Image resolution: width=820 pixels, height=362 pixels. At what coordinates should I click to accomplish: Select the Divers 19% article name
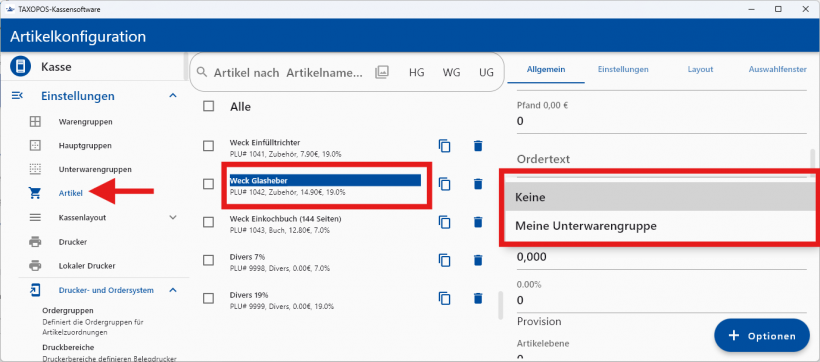click(x=249, y=295)
